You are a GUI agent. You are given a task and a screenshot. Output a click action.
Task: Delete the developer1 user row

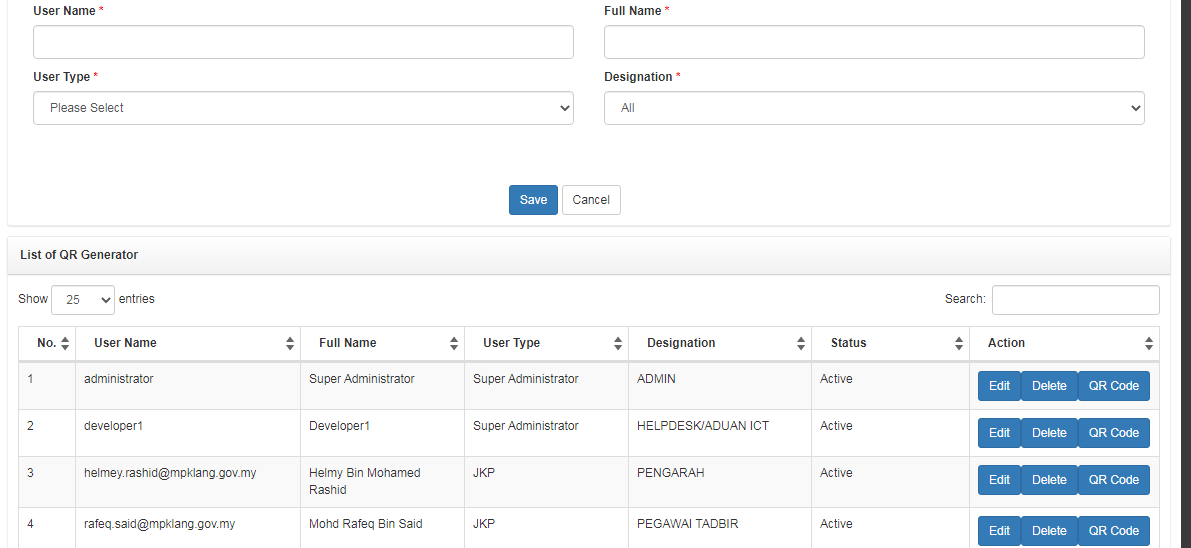click(x=1049, y=433)
